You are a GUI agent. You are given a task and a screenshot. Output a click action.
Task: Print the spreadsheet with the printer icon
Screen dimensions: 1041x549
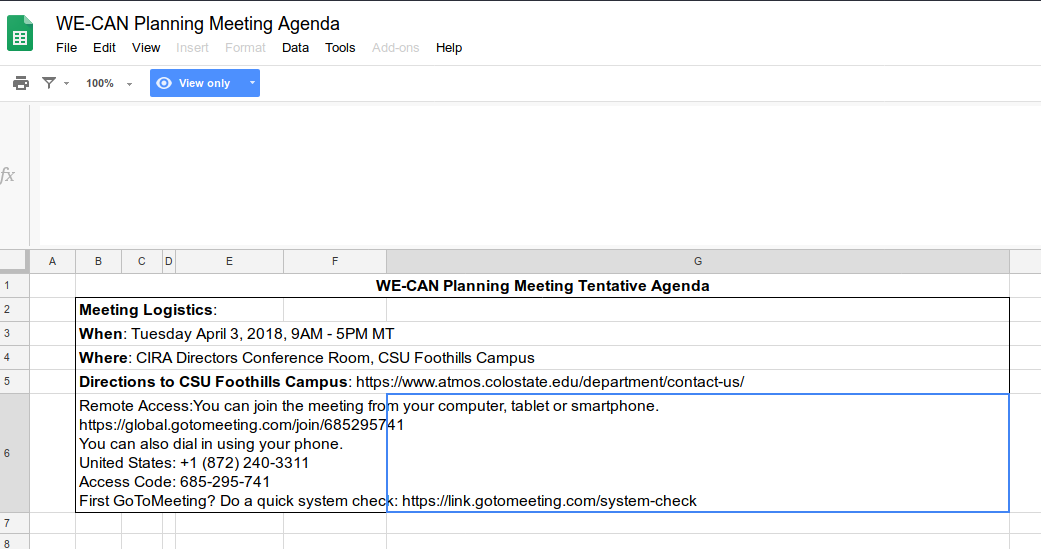[20, 83]
